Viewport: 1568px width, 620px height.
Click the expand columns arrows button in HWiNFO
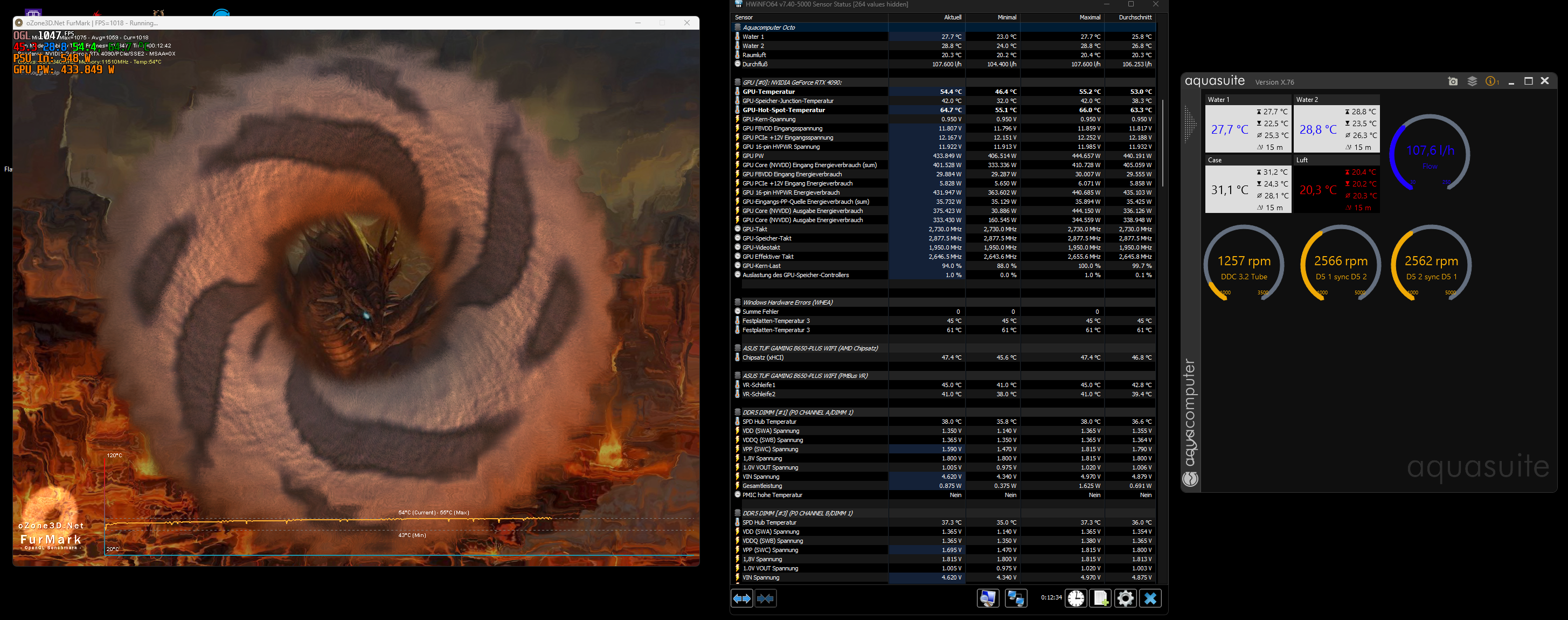click(x=741, y=598)
